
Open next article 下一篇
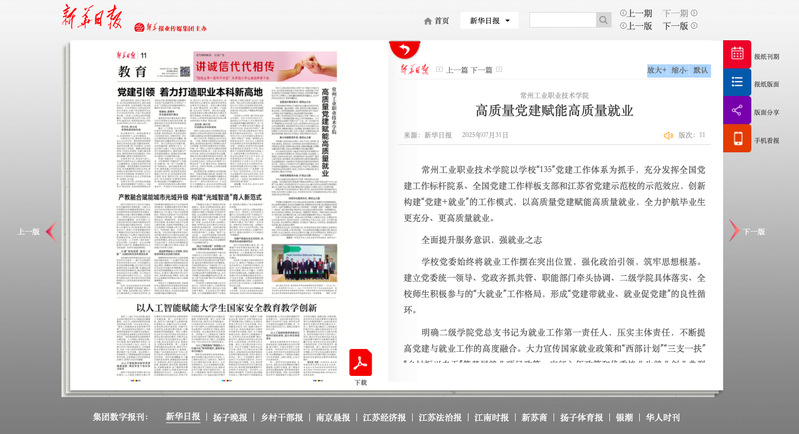pos(481,70)
